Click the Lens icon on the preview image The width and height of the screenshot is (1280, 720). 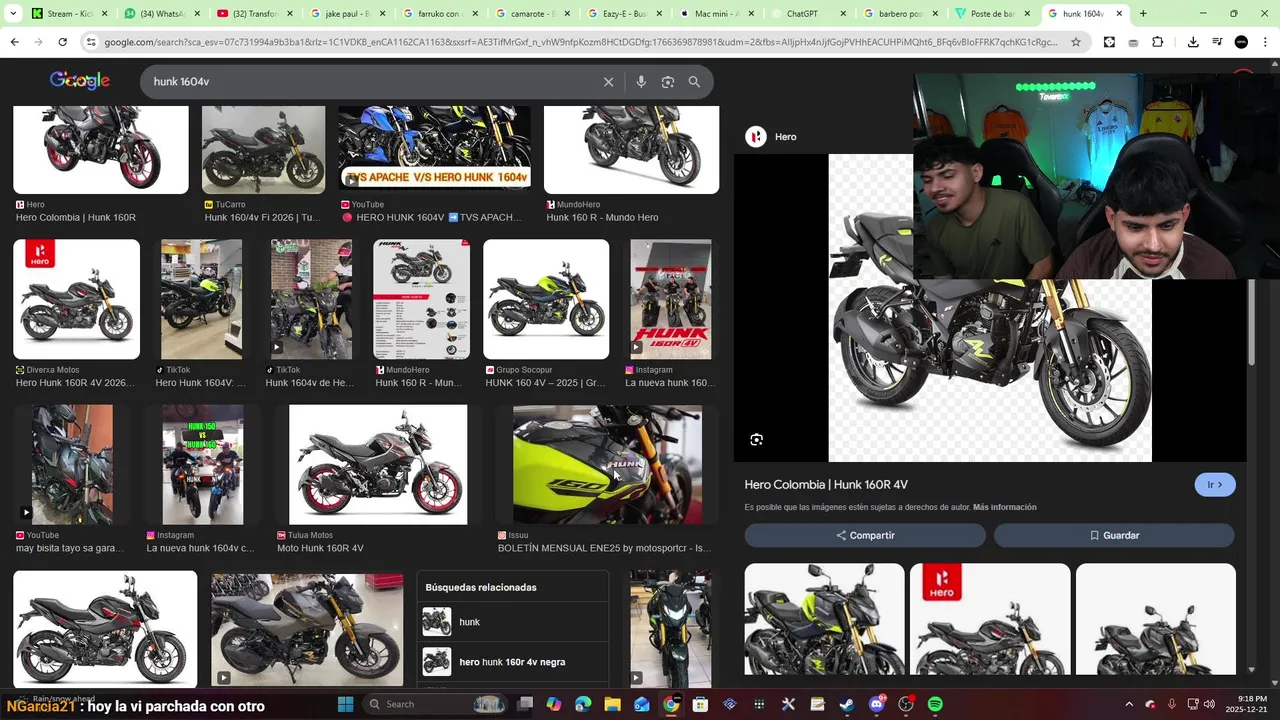(x=757, y=440)
